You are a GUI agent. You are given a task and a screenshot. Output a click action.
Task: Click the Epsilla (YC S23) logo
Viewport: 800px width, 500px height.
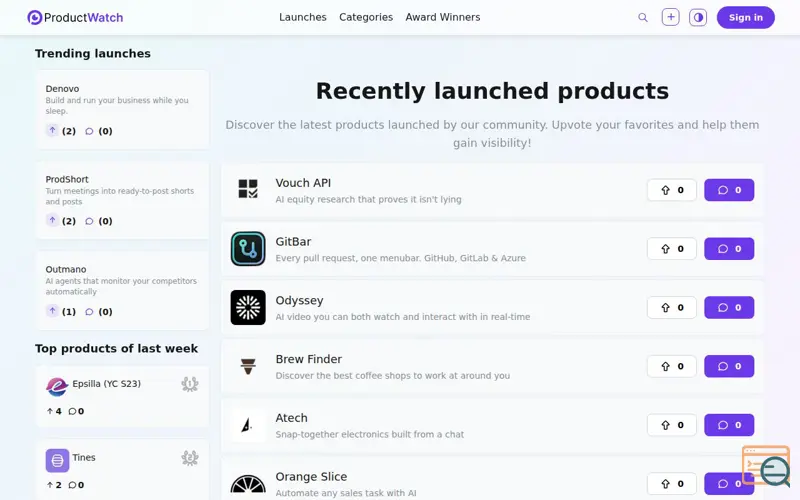click(x=57, y=386)
